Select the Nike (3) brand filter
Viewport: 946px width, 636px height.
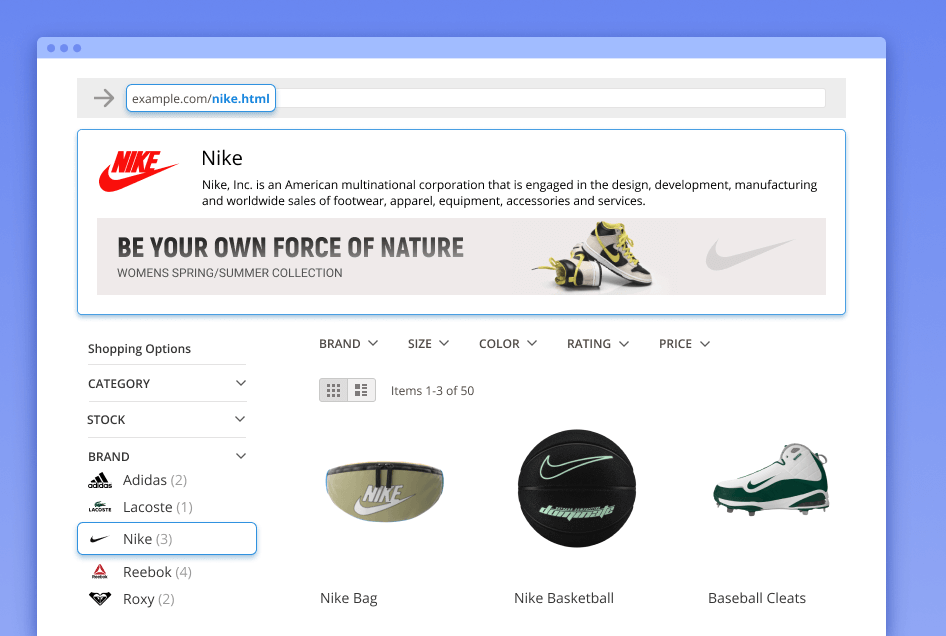click(167, 539)
